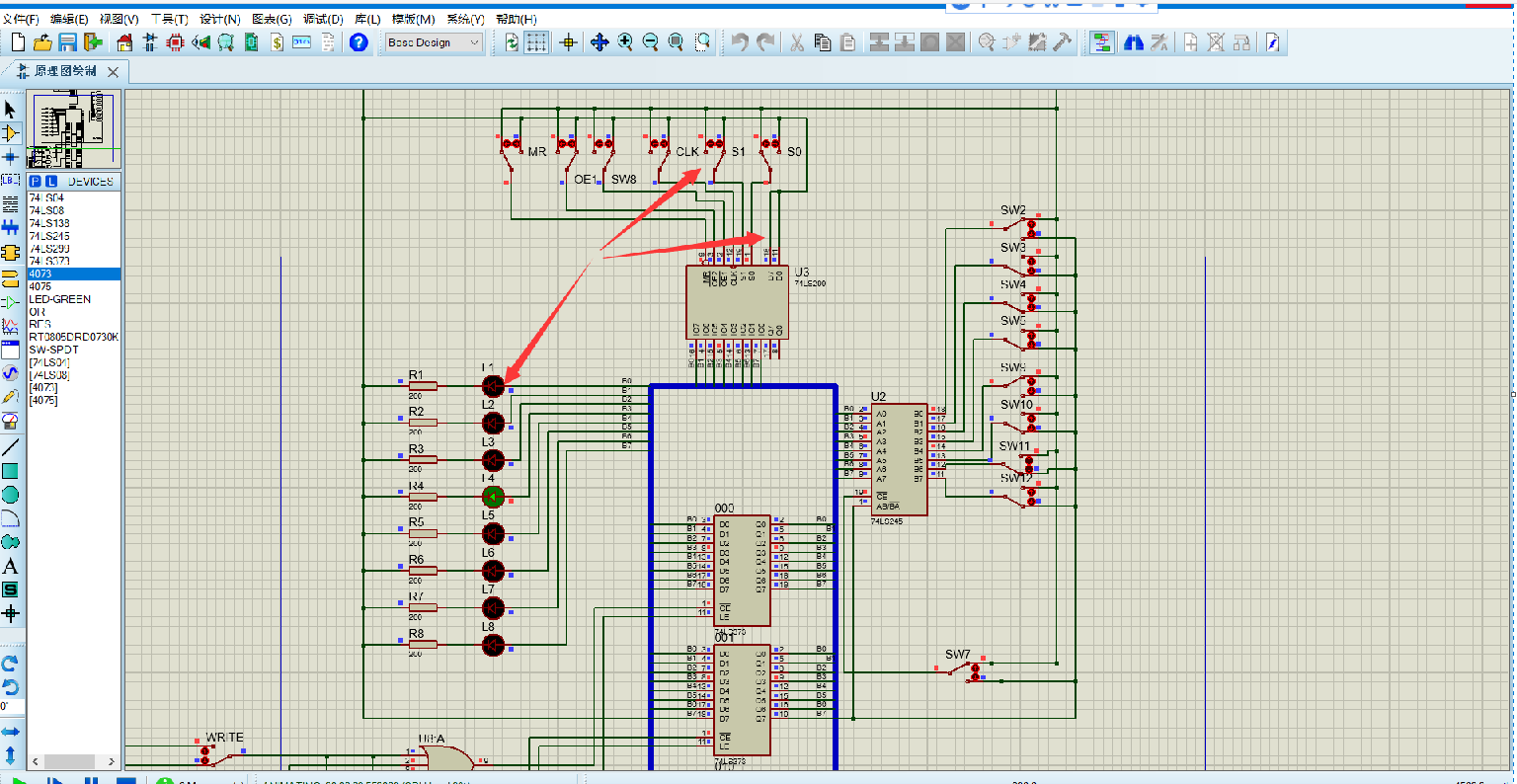Open the 调试(D) debug menu
Viewport: 1517px width, 784px height.
pos(323,19)
